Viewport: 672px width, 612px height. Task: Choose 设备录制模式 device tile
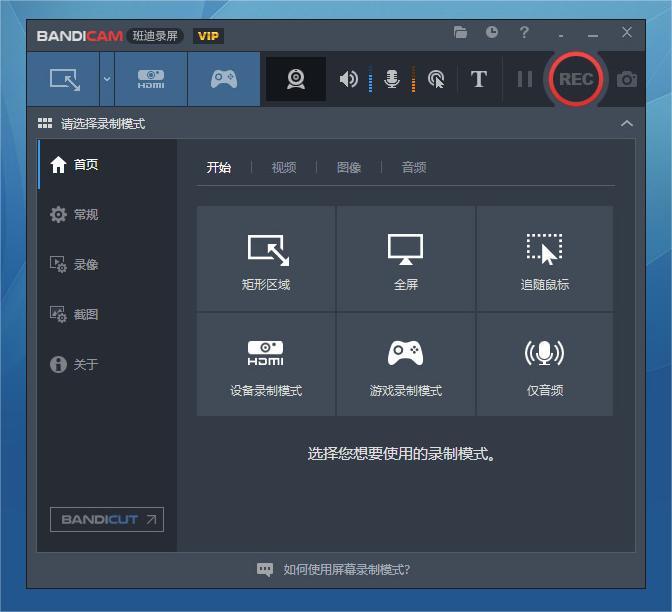[266, 364]
